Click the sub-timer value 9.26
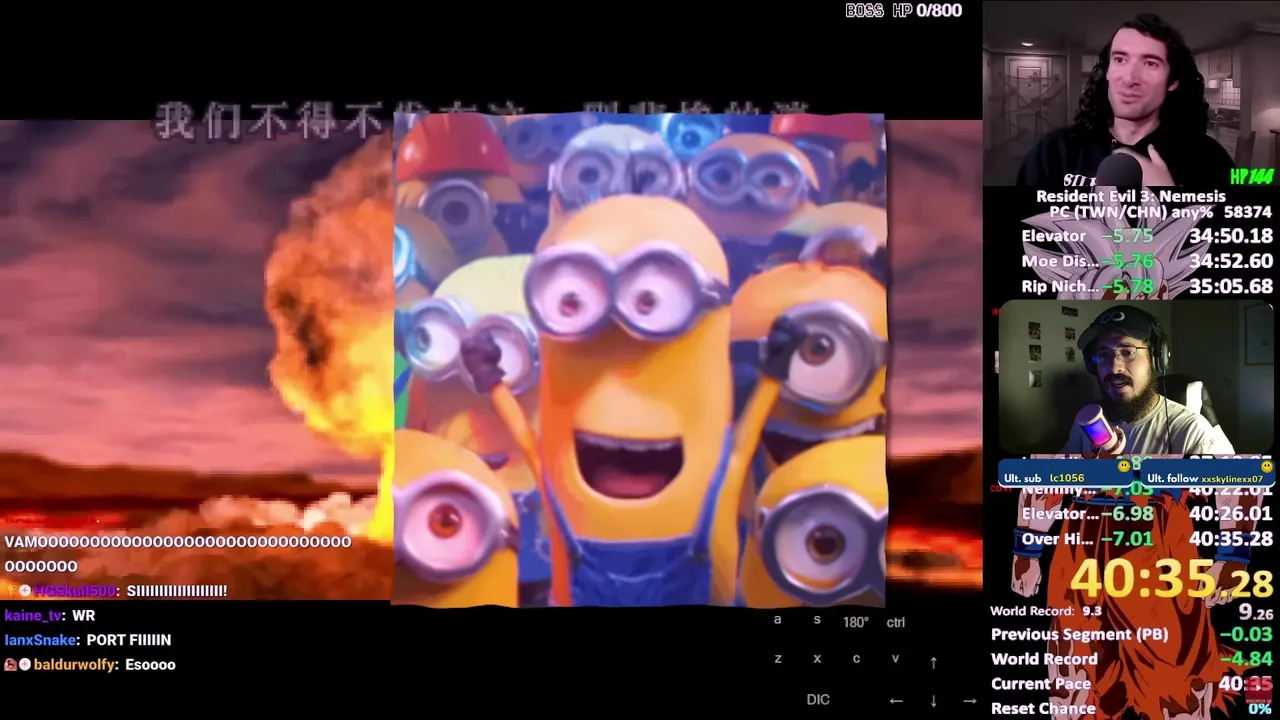This screenshot has height=720, width=1280. coord(1255,614)
